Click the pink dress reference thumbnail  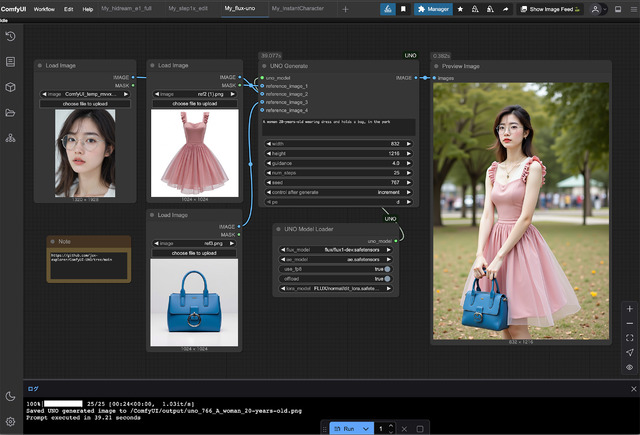pyautogui.click(x=195, y=153)
